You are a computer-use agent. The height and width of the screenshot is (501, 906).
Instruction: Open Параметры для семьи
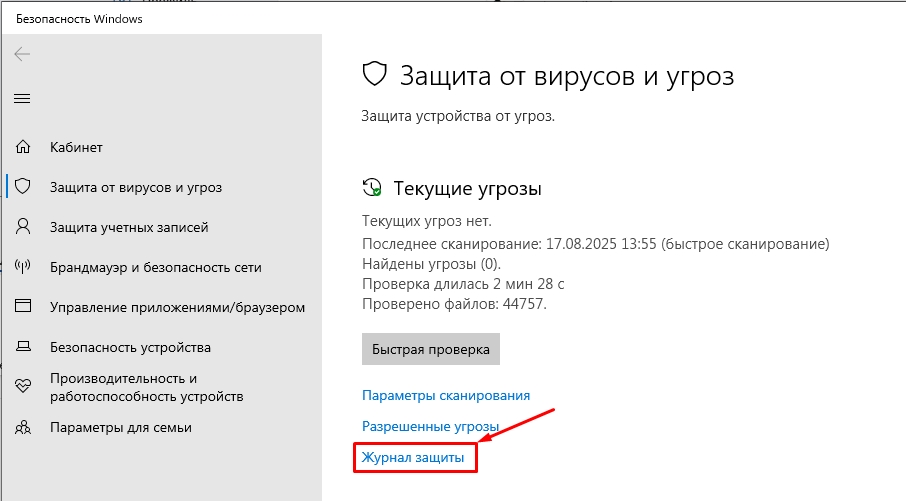point(120,428)
